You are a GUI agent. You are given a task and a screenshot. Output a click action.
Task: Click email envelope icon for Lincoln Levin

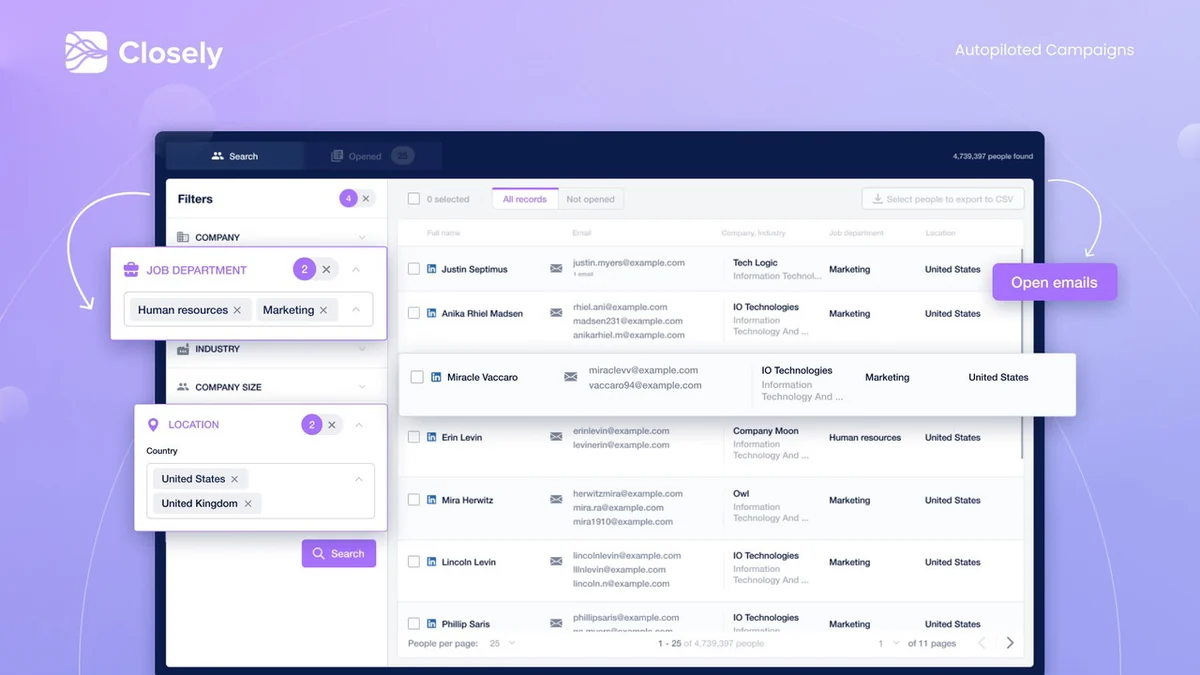point(556,562)
